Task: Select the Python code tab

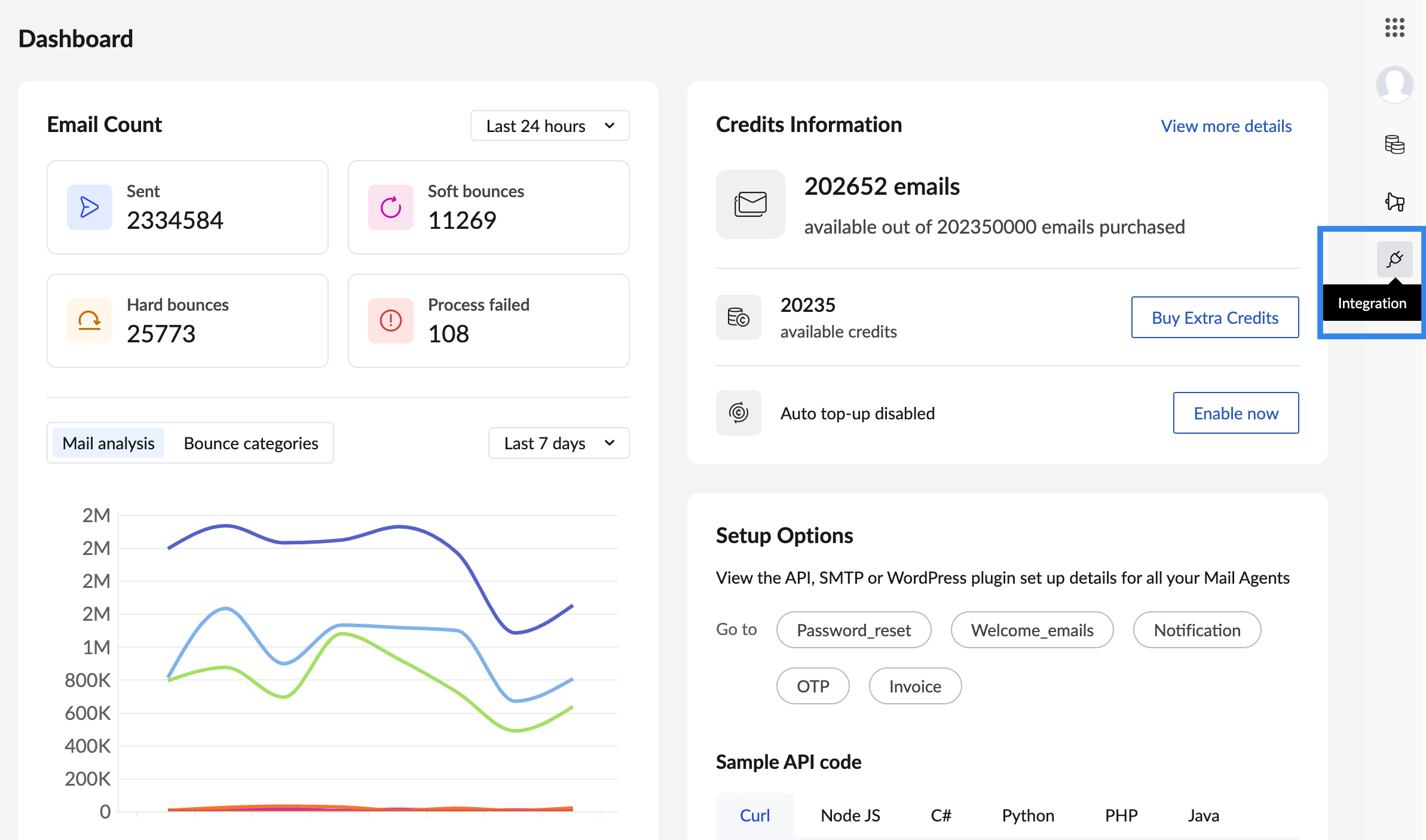Action: coord(1028,816)
